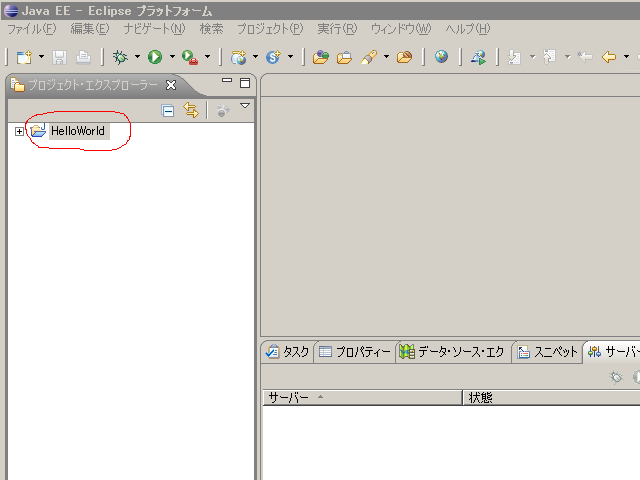Open the Run dropdown arrow
Screen dimensions: 640x480
172,57
